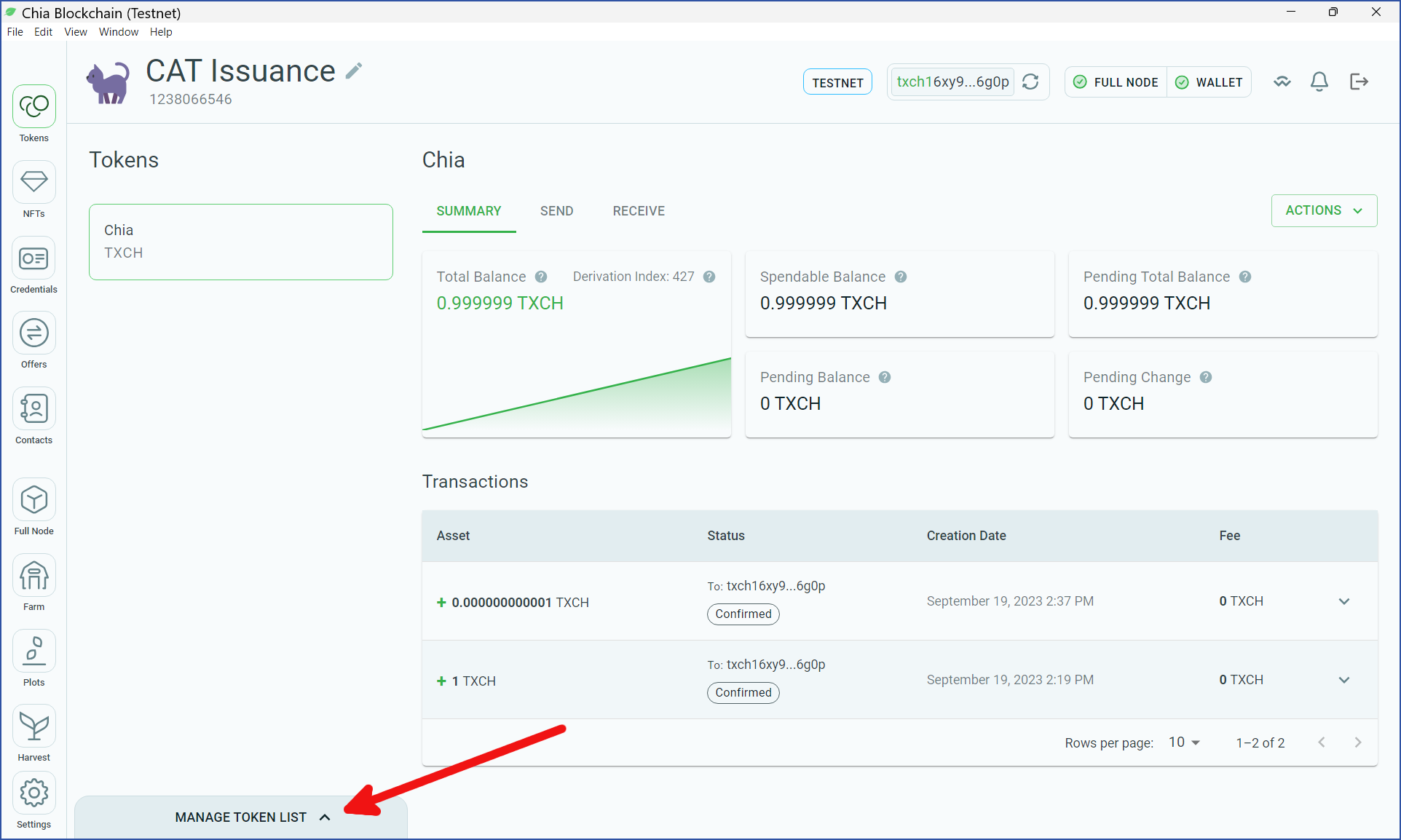This screenshot has height=840, width=1401.
Task: Click the September 19, 2023 2:19 PM date
Action: (x=1010, y=680)
